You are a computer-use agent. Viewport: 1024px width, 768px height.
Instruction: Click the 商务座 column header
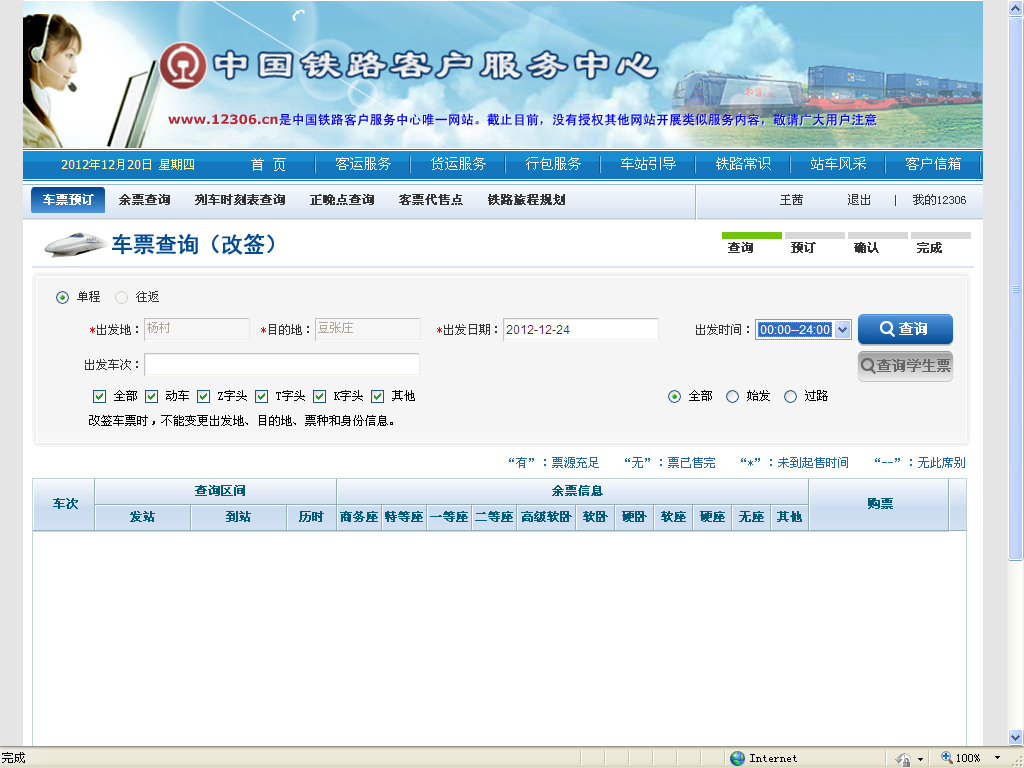coord(359,517)
